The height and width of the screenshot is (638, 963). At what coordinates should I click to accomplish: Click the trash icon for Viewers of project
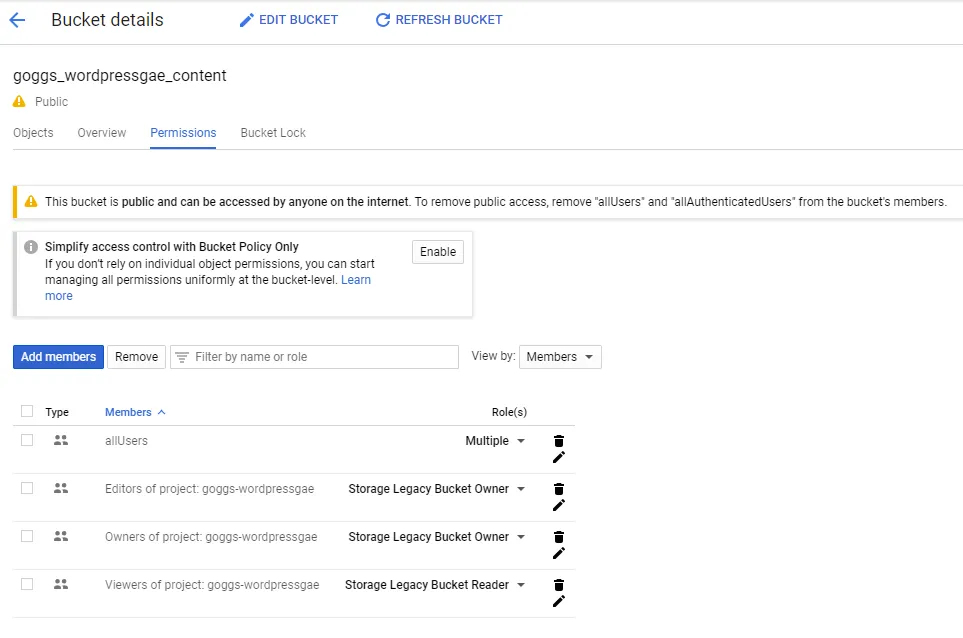(x=558, y=584)
